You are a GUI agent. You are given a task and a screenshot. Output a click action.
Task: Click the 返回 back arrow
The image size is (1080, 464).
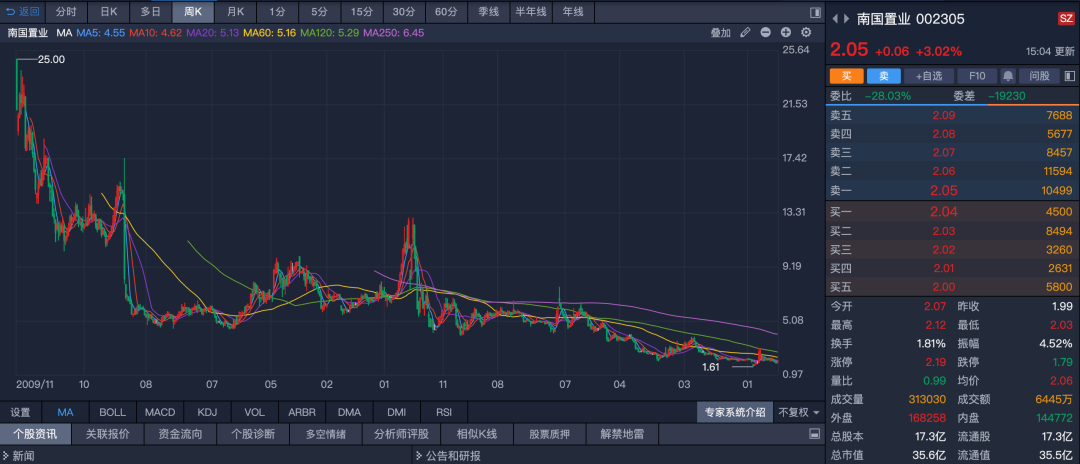23,12
